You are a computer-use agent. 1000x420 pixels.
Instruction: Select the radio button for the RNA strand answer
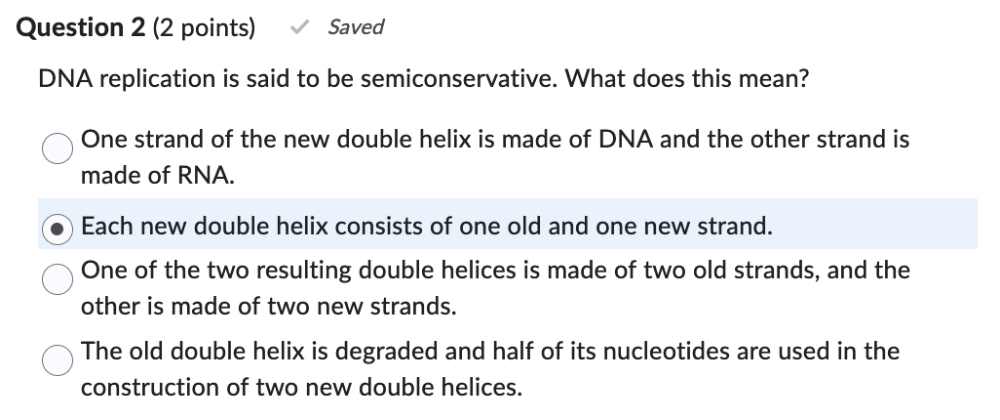tap(58, 148)
